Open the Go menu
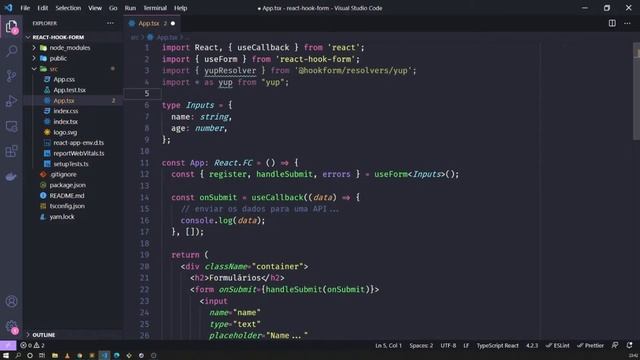Image resolution: width=640 pixels, height=360 pixels. click(x=113, y=8)
